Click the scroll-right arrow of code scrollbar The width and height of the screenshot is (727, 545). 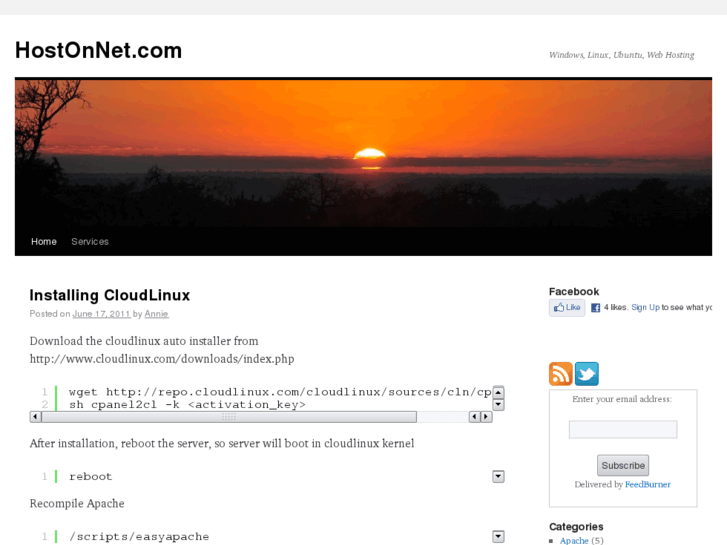[486, 417]
